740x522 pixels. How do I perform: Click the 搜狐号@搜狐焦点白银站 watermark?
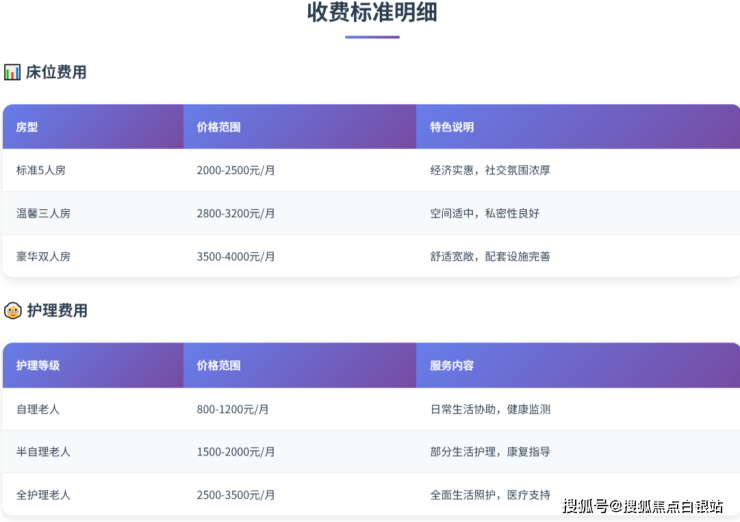[x=642, y=506]
